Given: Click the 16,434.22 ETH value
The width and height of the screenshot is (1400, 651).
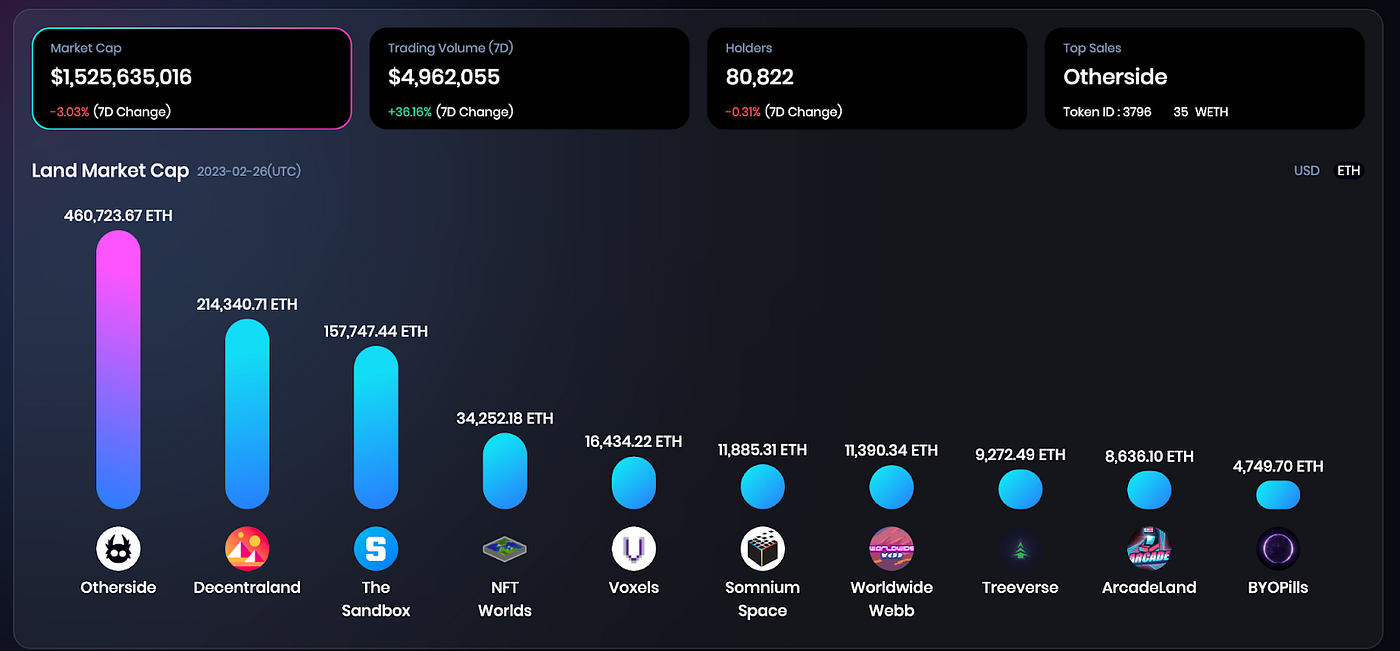Looking at the screenshot, I should click(634, 441).
